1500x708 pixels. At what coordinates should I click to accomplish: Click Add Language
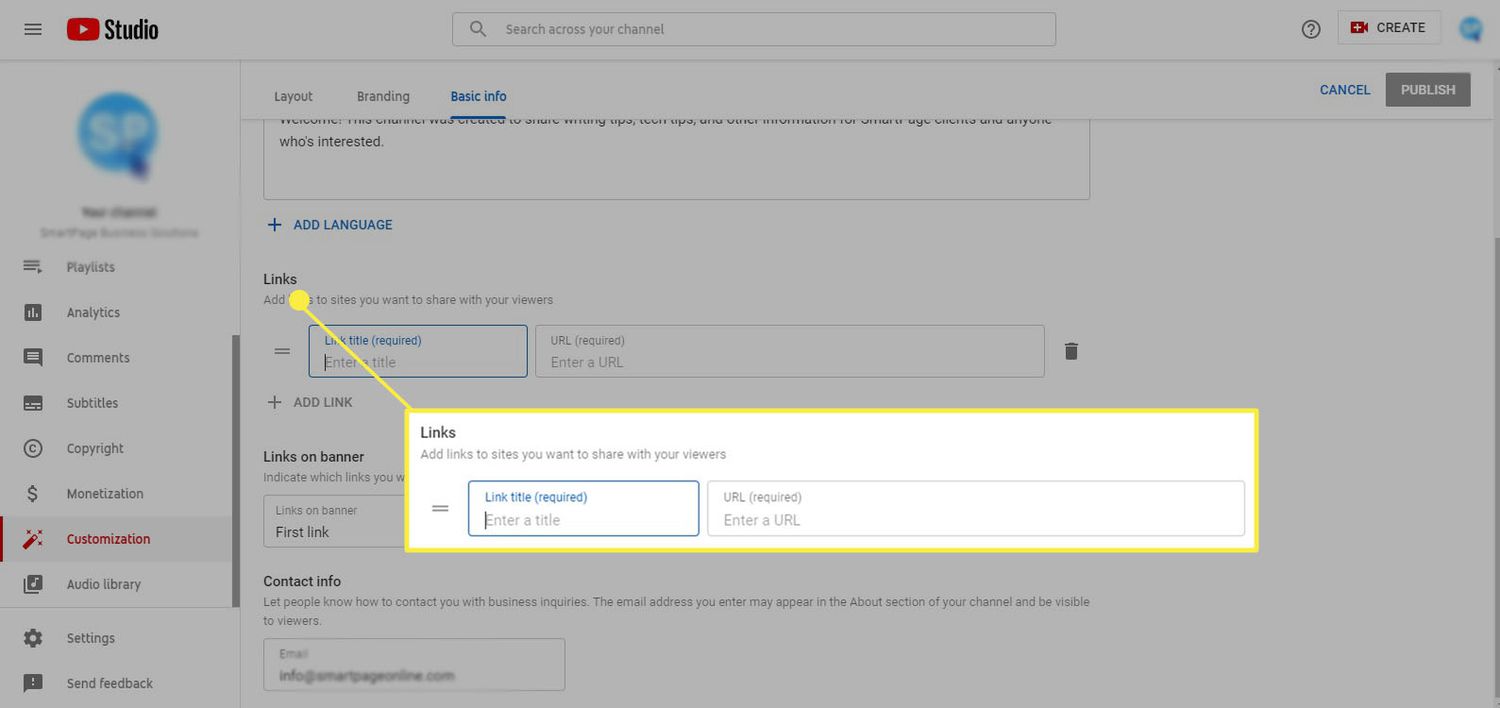329,224
